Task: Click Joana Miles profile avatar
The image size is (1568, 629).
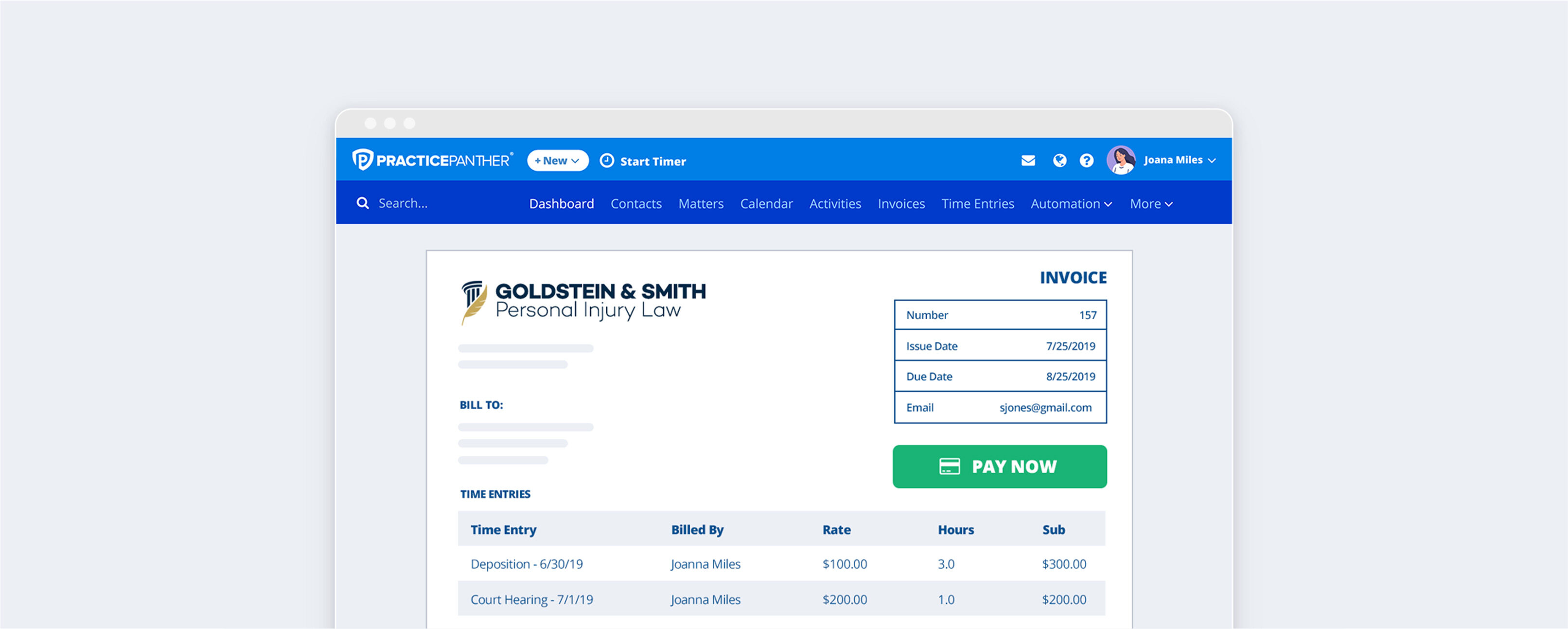Action: [x=1121, y=160]
